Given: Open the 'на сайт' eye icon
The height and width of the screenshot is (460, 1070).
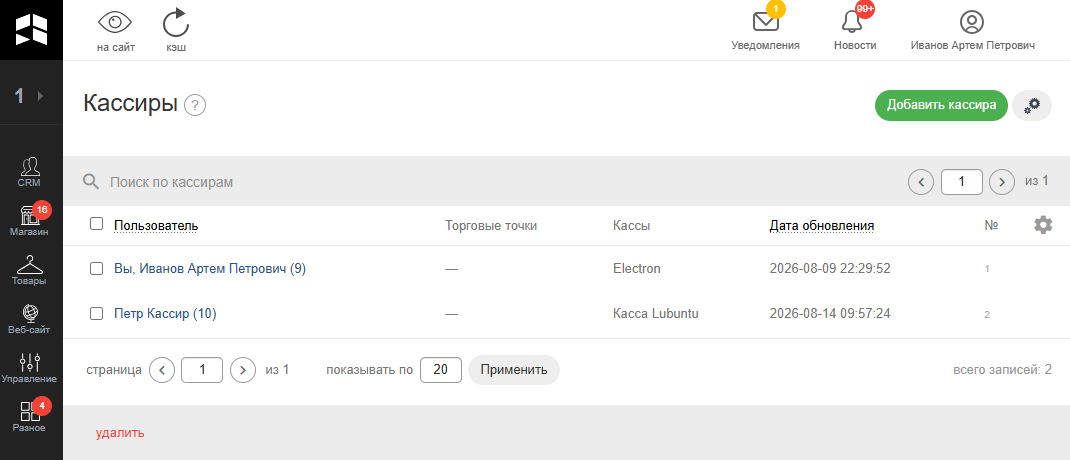Looking at the screenshot, I should click(x=115, y=23).
